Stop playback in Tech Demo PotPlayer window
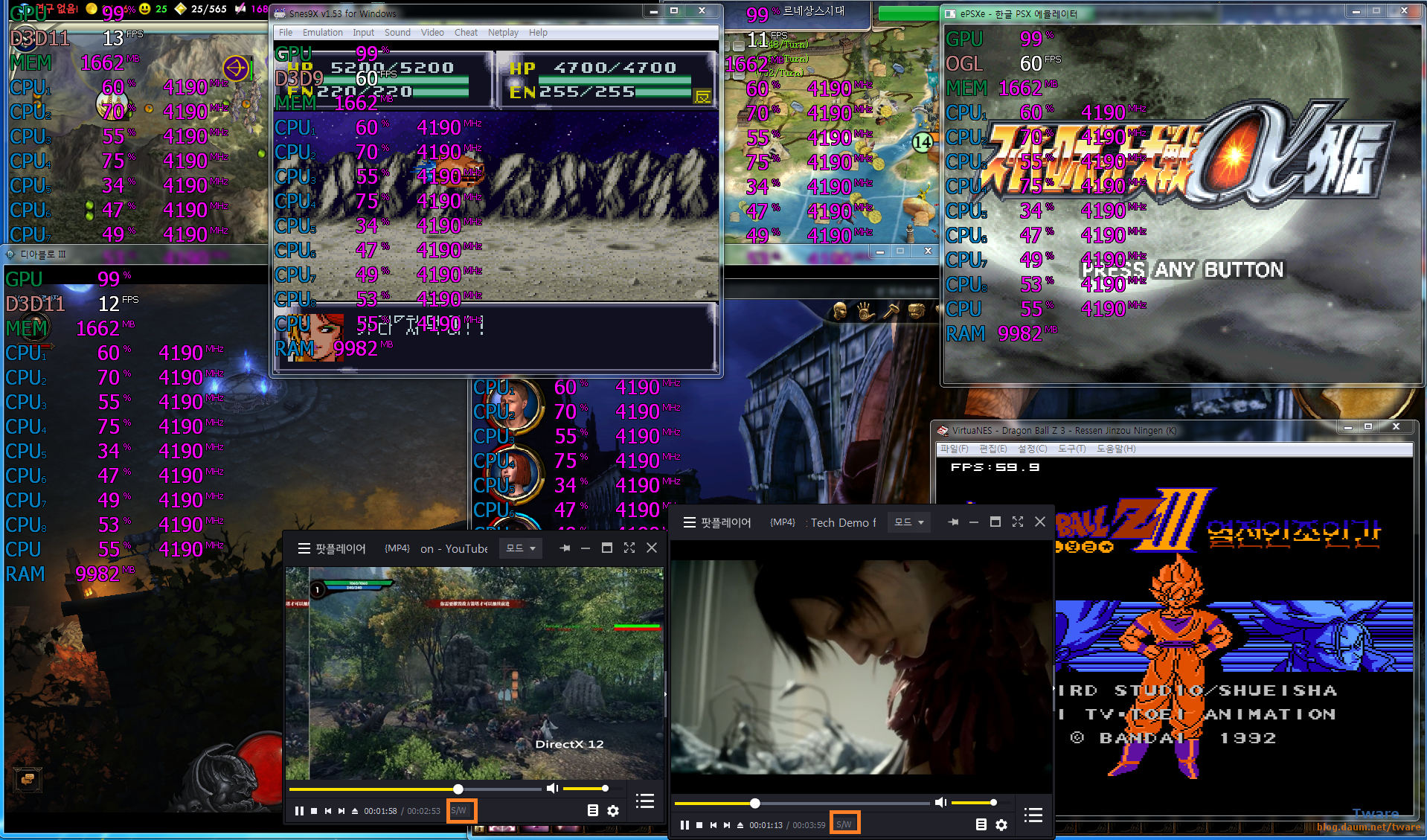This screenshot has width=1427, height=840. [x=699, y=824]
